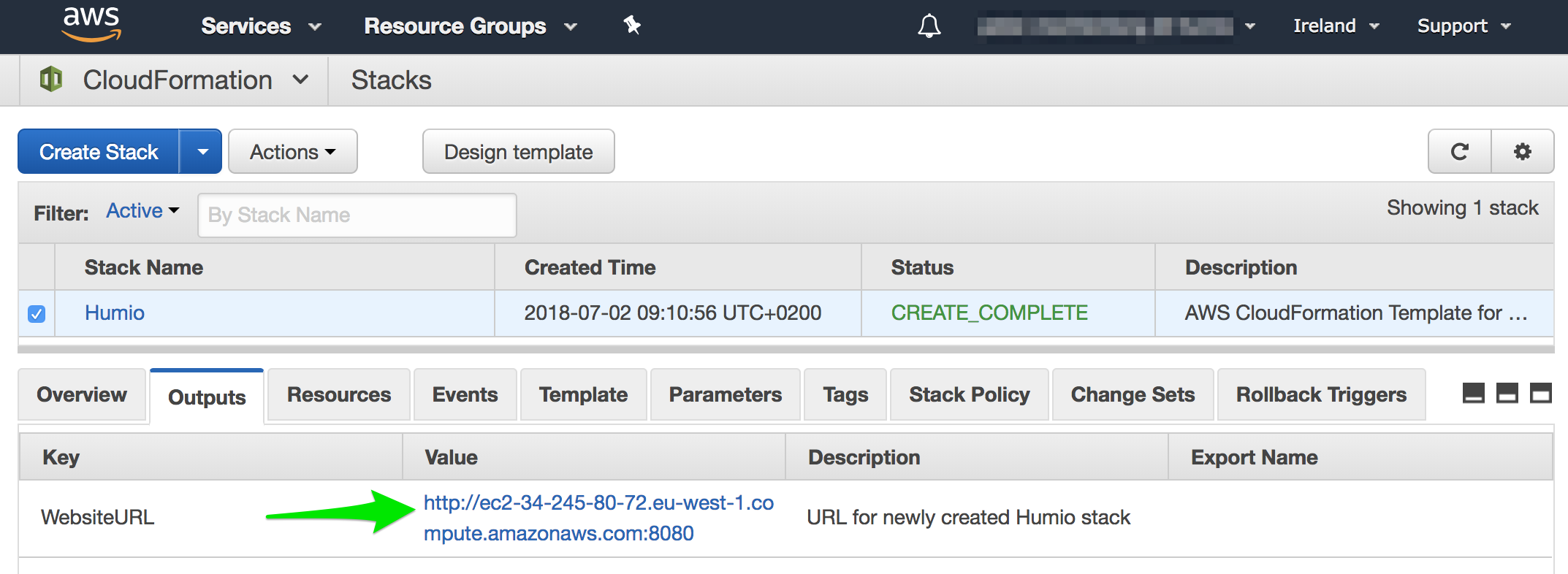1568x574 pixels.
Task: Click the Design template button
Action: click(518, 152)
